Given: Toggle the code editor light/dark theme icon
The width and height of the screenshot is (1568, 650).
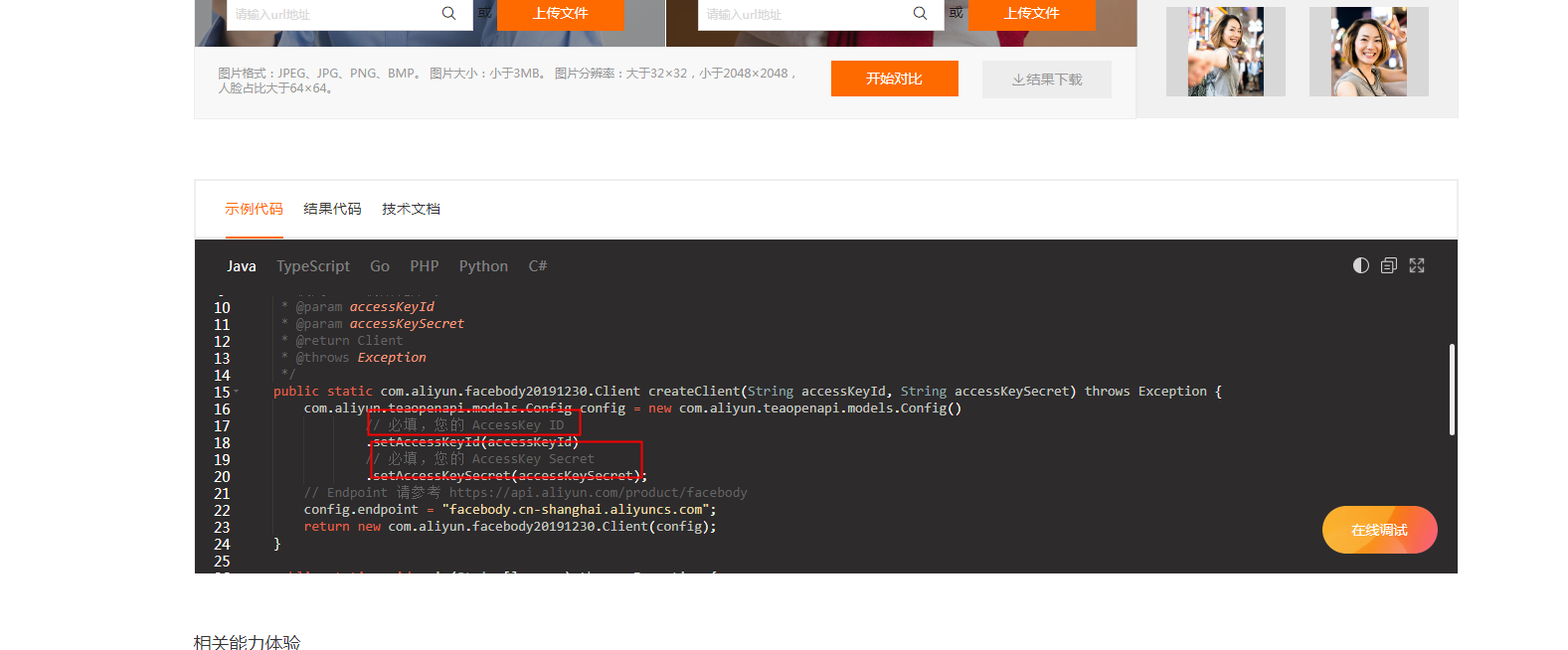Looking at the screenshot, I should click(x=1361, y=265).
